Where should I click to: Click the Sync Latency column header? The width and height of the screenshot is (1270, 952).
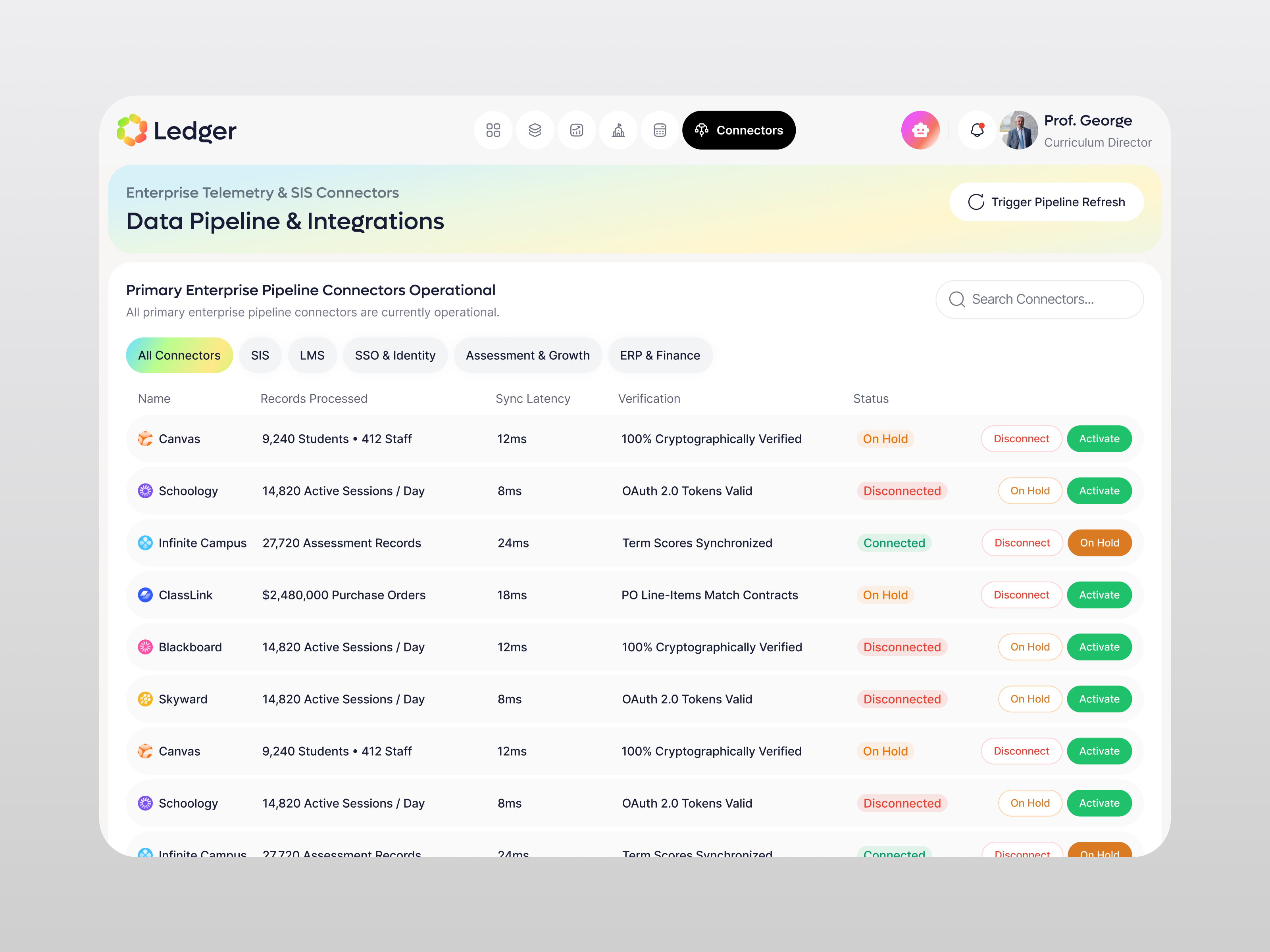[x=532, y=399]
